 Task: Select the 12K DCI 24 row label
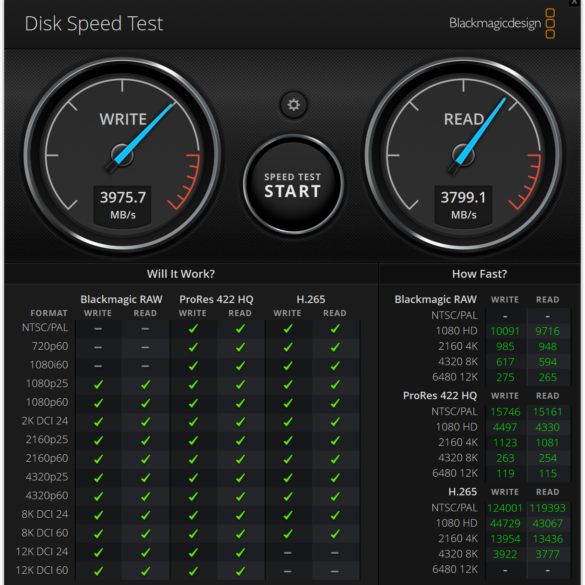(42, 551)
